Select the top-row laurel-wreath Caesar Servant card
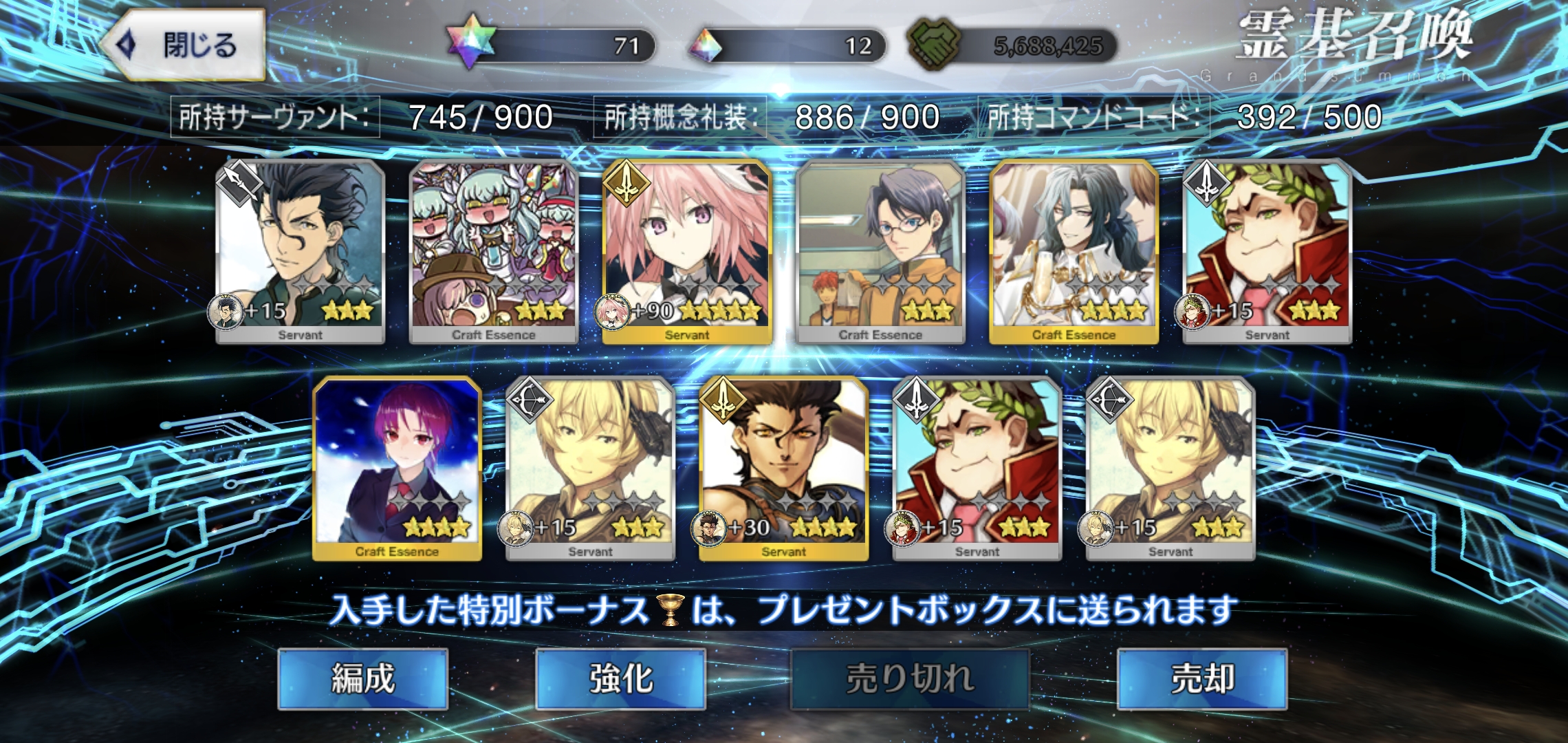Viewport: 1568px width, 743px height. (x=1267, y=252)
